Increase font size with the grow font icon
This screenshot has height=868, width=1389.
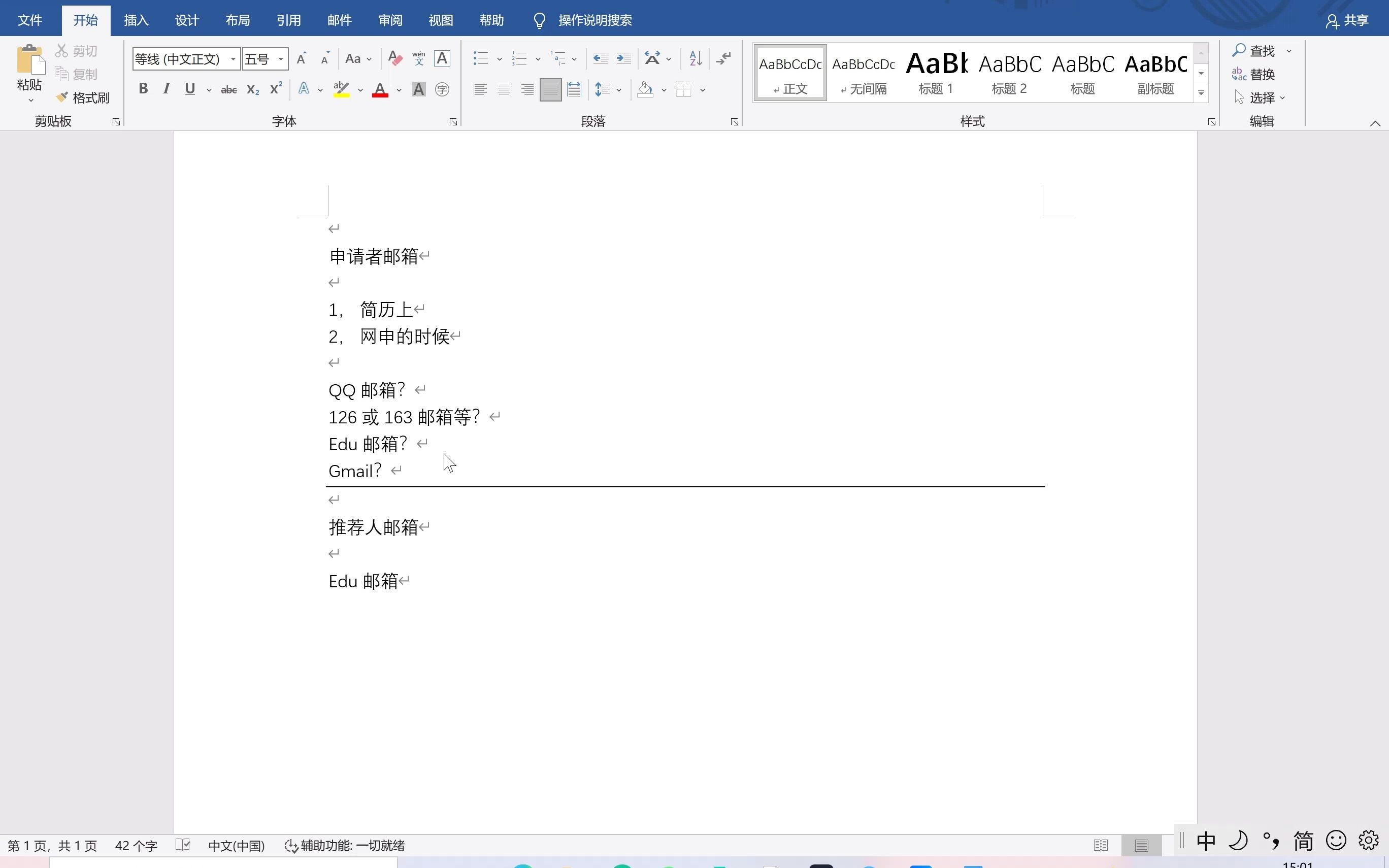pyautogui.click(x=302, y=58)
